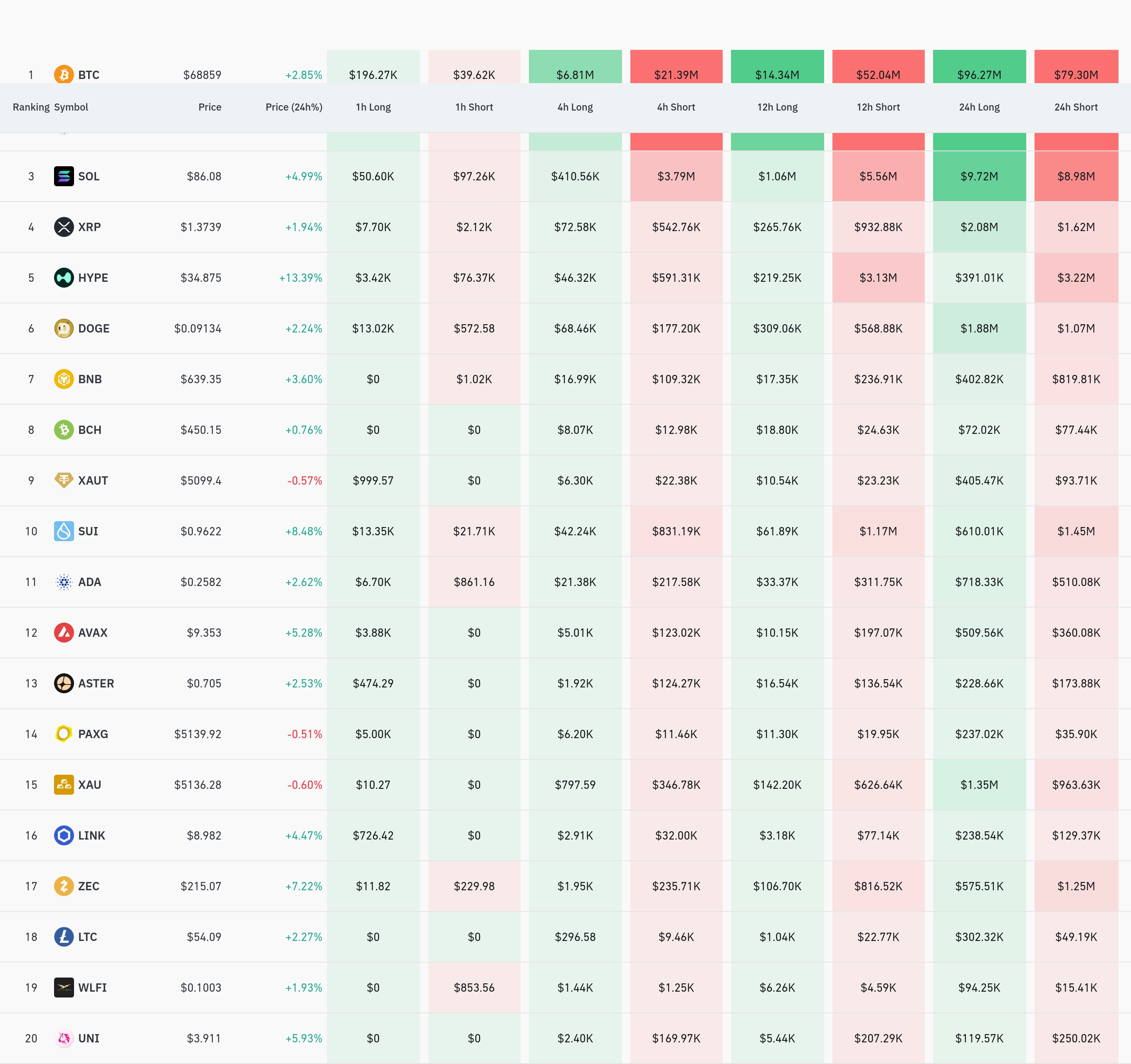The width and height of the screenshot is (1131, 1064).
Task: Sort by 1h Short column header
Action: 474,107
